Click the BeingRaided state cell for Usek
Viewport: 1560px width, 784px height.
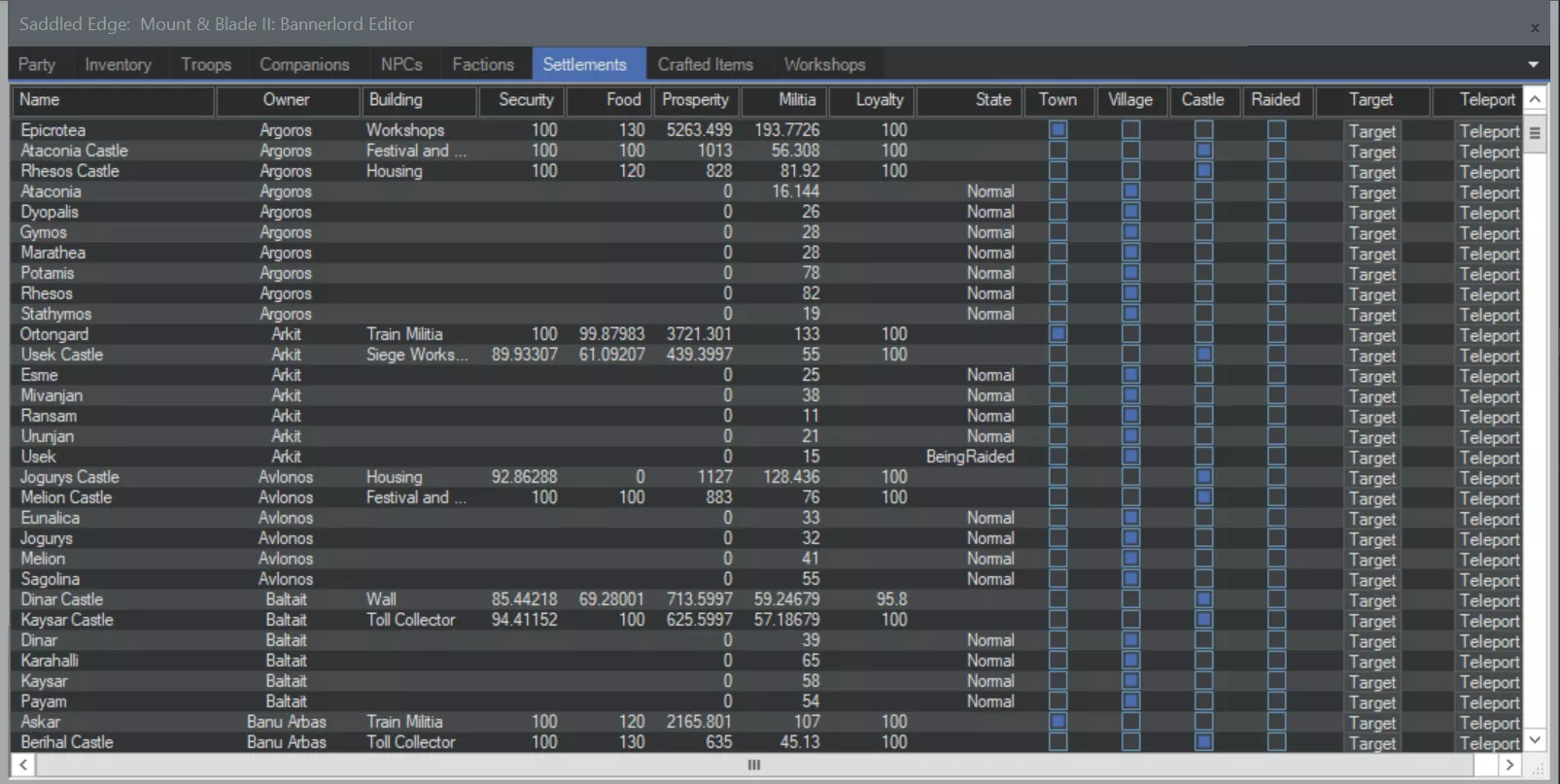pyautogui.click(x=969, y=457)
